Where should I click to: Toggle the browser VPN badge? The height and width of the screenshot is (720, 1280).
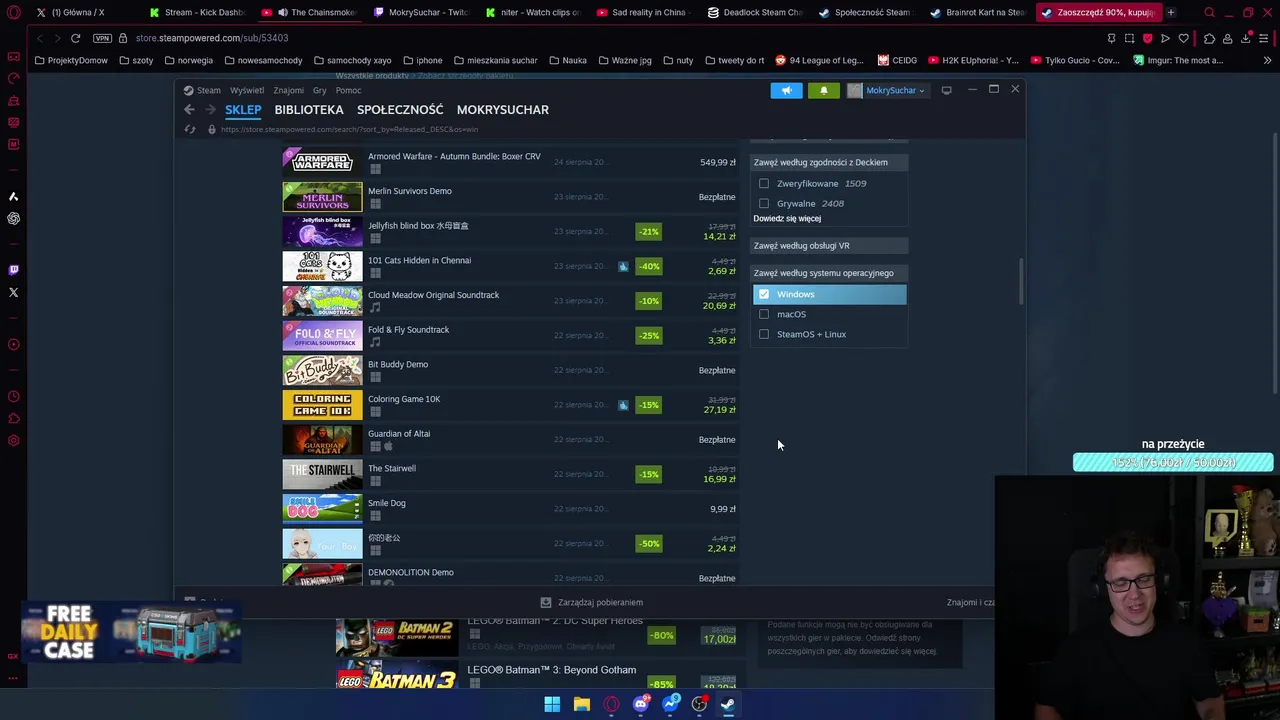pos(102,38)
